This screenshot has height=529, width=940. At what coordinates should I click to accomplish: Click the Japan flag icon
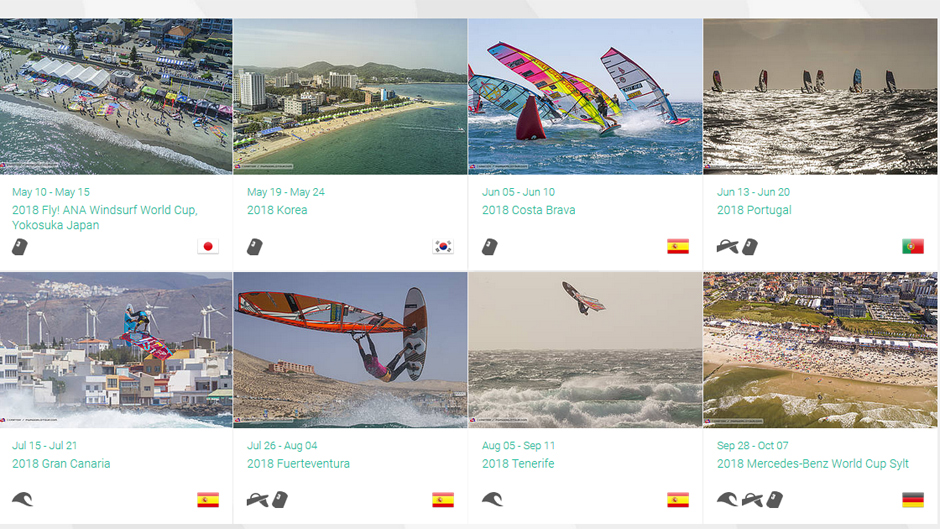[x=208, y=247]
